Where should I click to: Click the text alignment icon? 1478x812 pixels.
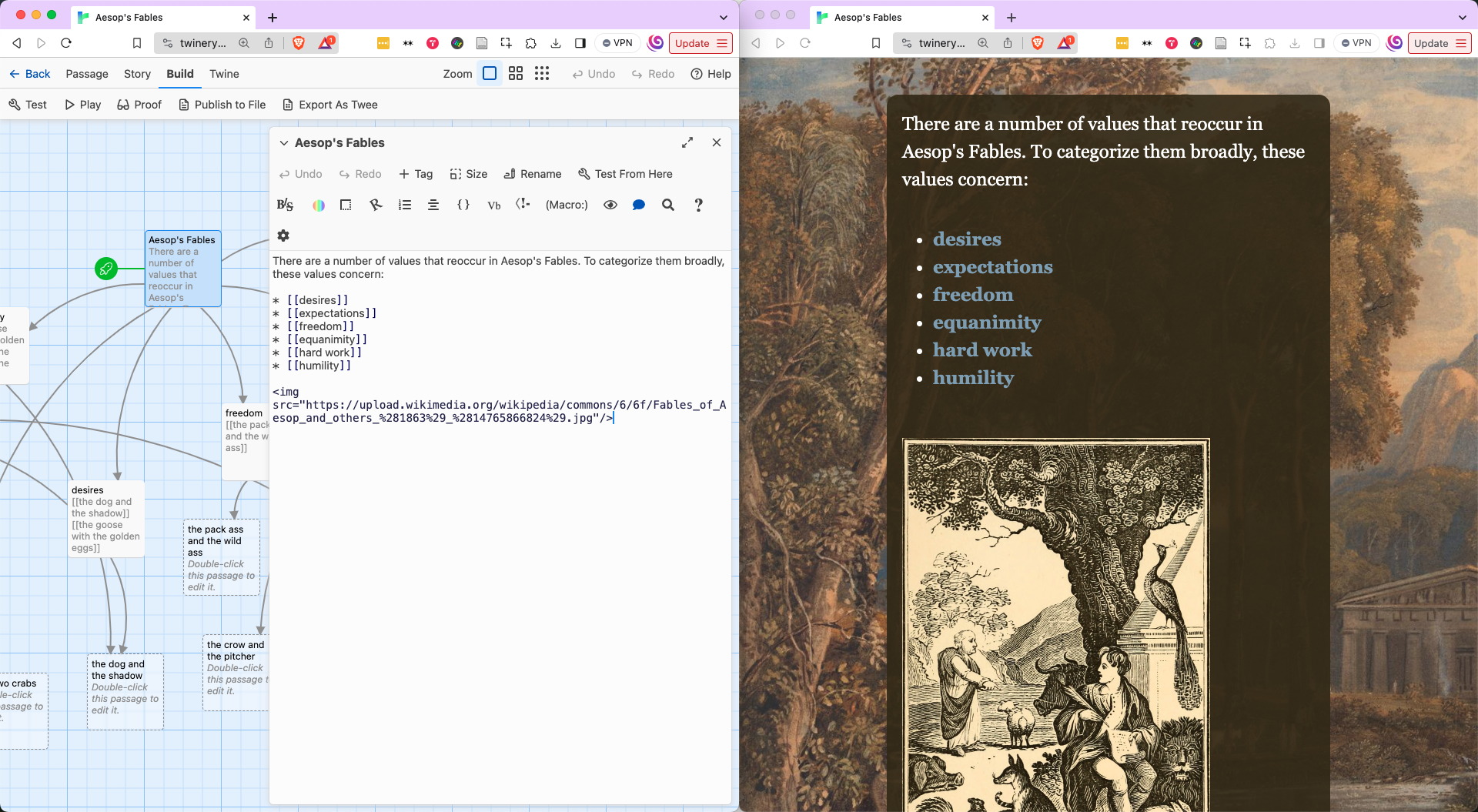pyautogui.click(x=433, y=205)
